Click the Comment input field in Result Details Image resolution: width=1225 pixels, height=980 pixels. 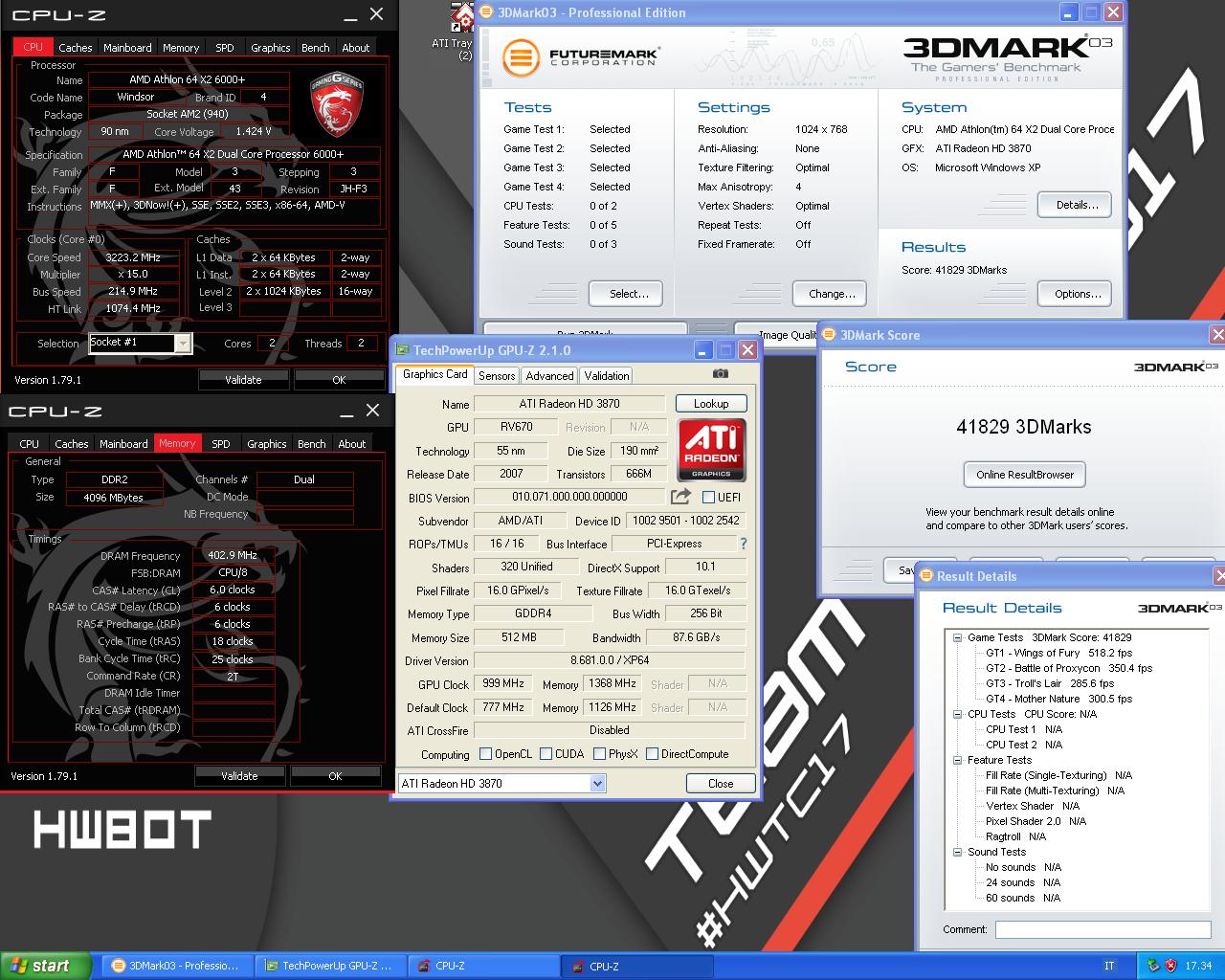point(1102,929)
